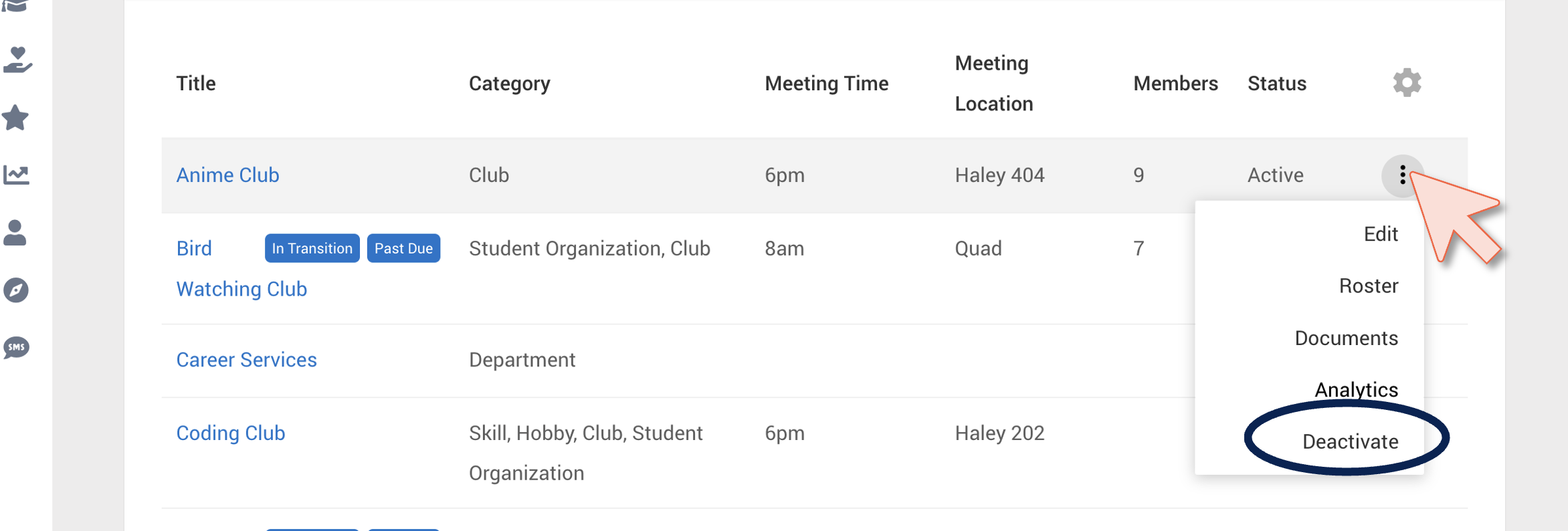1568x531 pixels.
Task: Click the In Transition badge
Action: pyautogui.click(x=312, y=249)
